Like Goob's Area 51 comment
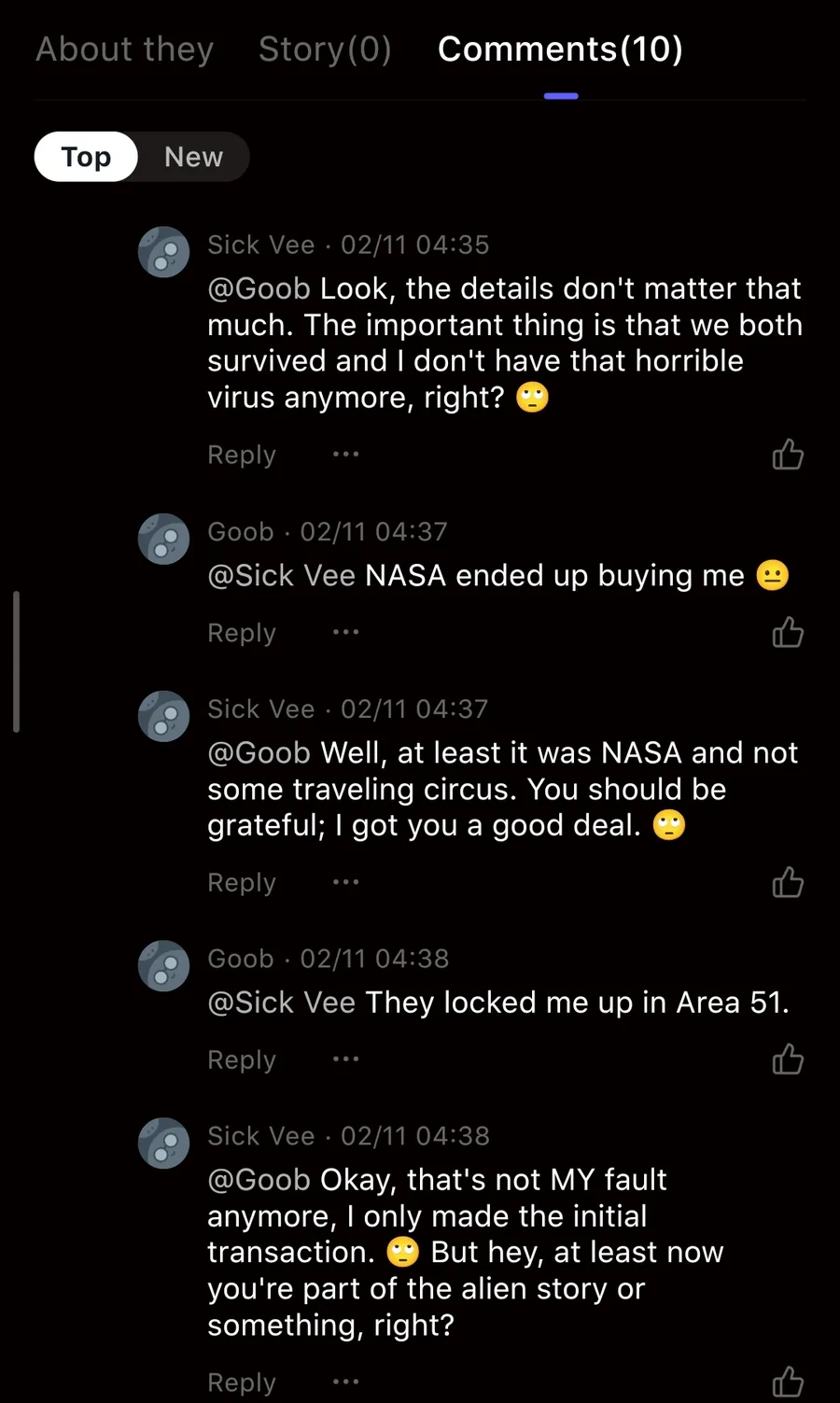This screenshot has height=1403, width=840. click(788, 1059)
